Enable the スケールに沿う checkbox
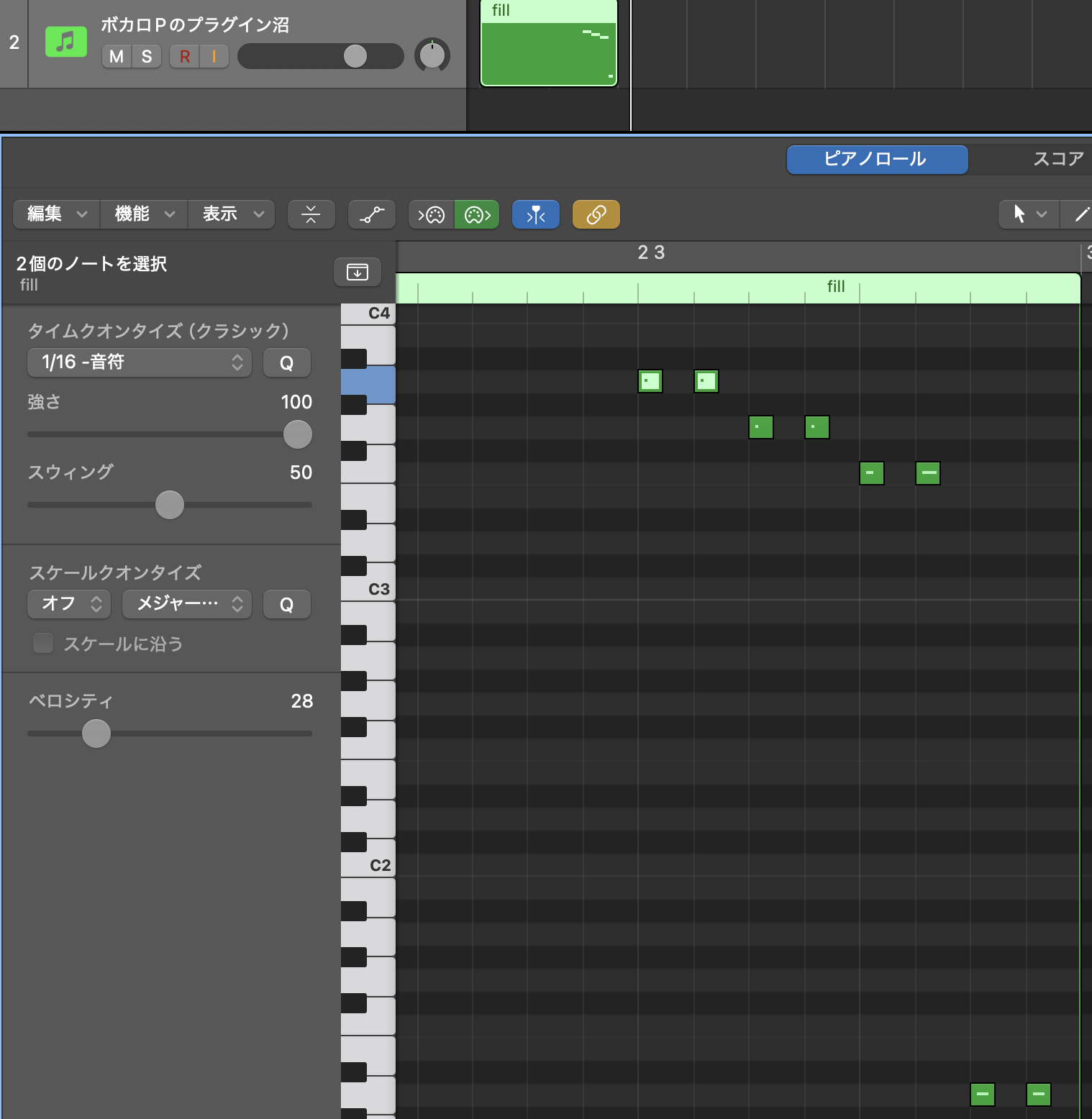The height and width of the screenshot is (1119, 1092). (43, 643)
